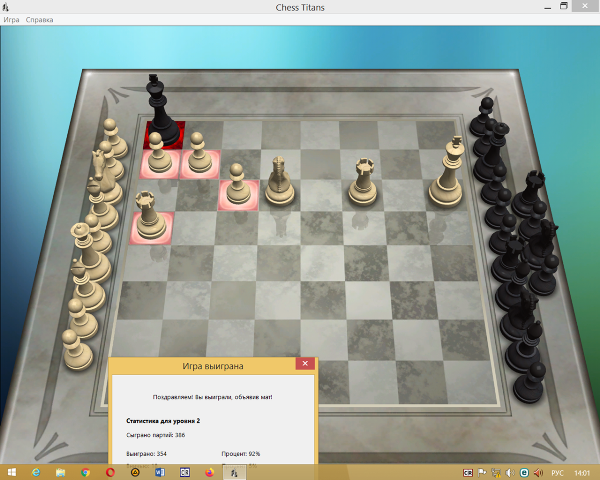Click the white rook on the unhighlighted square
The image size is (600, 480).
coord(362,182)
